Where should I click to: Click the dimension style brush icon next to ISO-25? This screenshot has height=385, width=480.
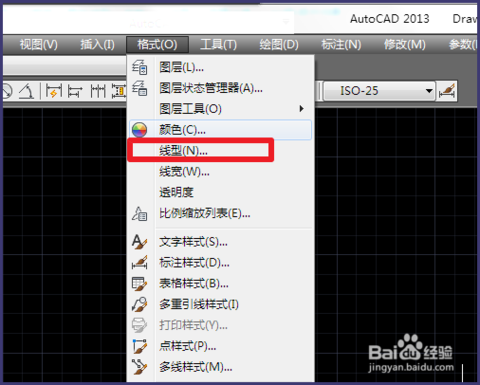[x=447, y=91]
